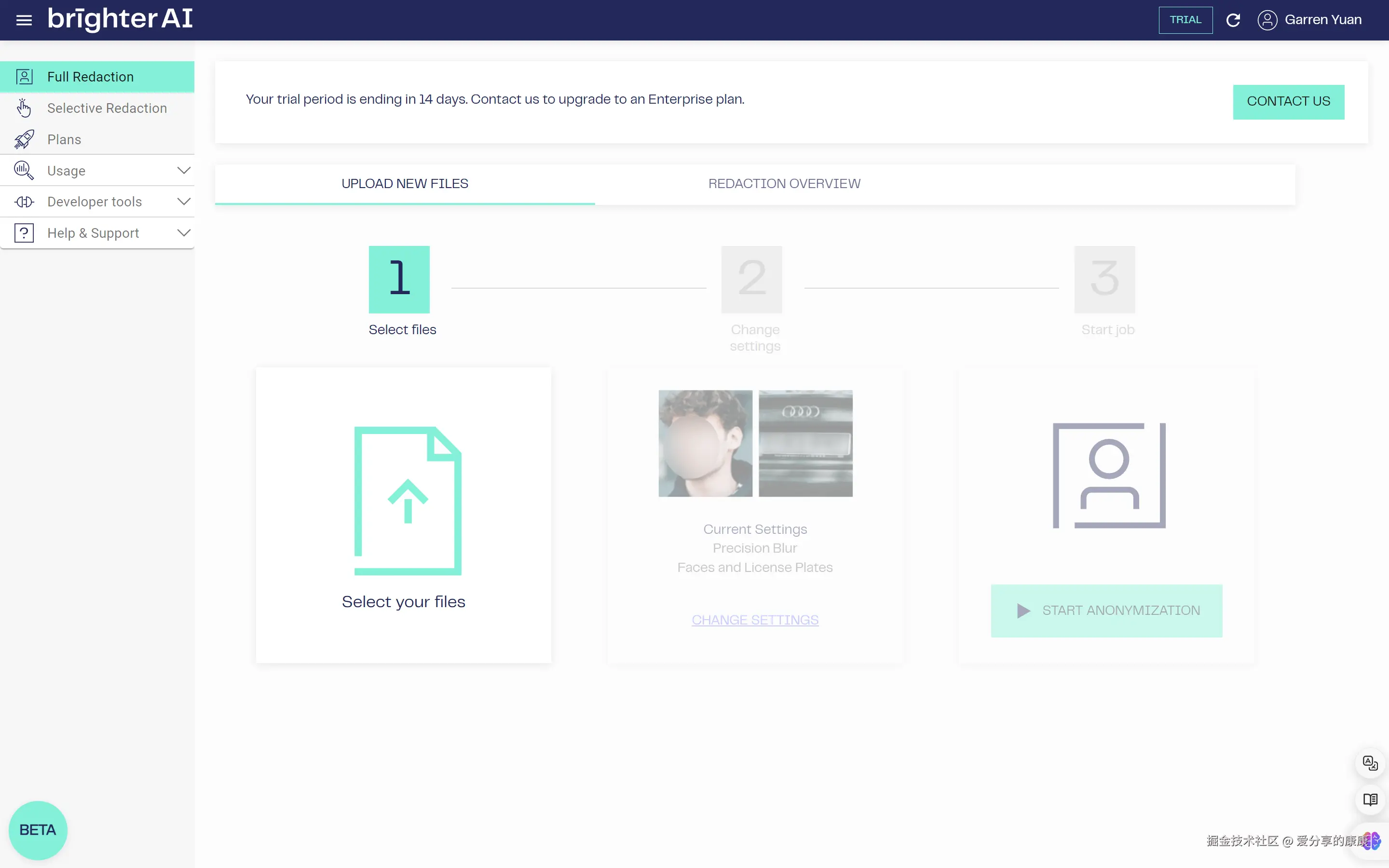Click the translate icon at bottom right
The image size is (1389, 868).
click(1370, 763)
